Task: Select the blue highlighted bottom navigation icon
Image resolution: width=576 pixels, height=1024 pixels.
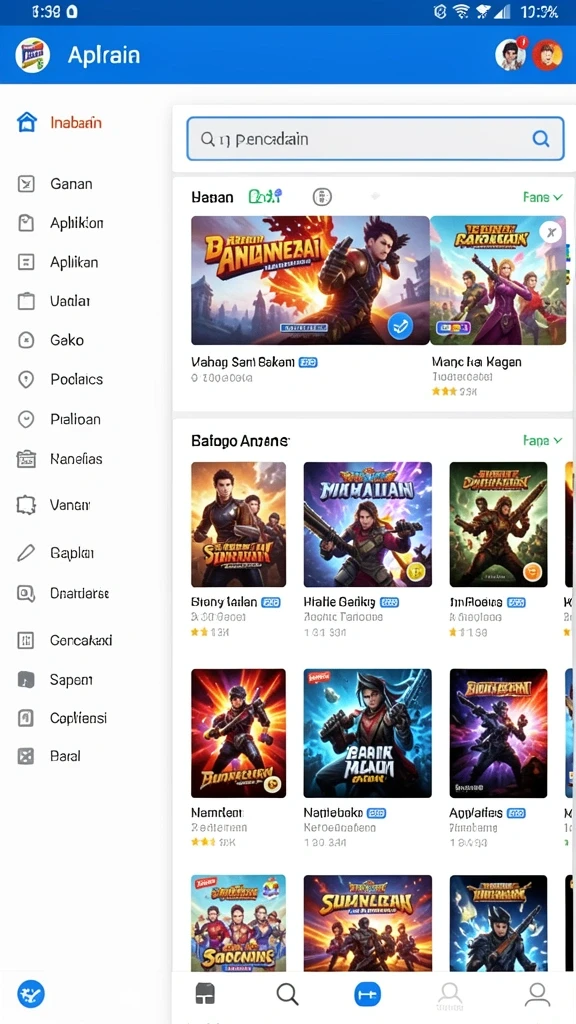Action: click(x=368, y=994)
